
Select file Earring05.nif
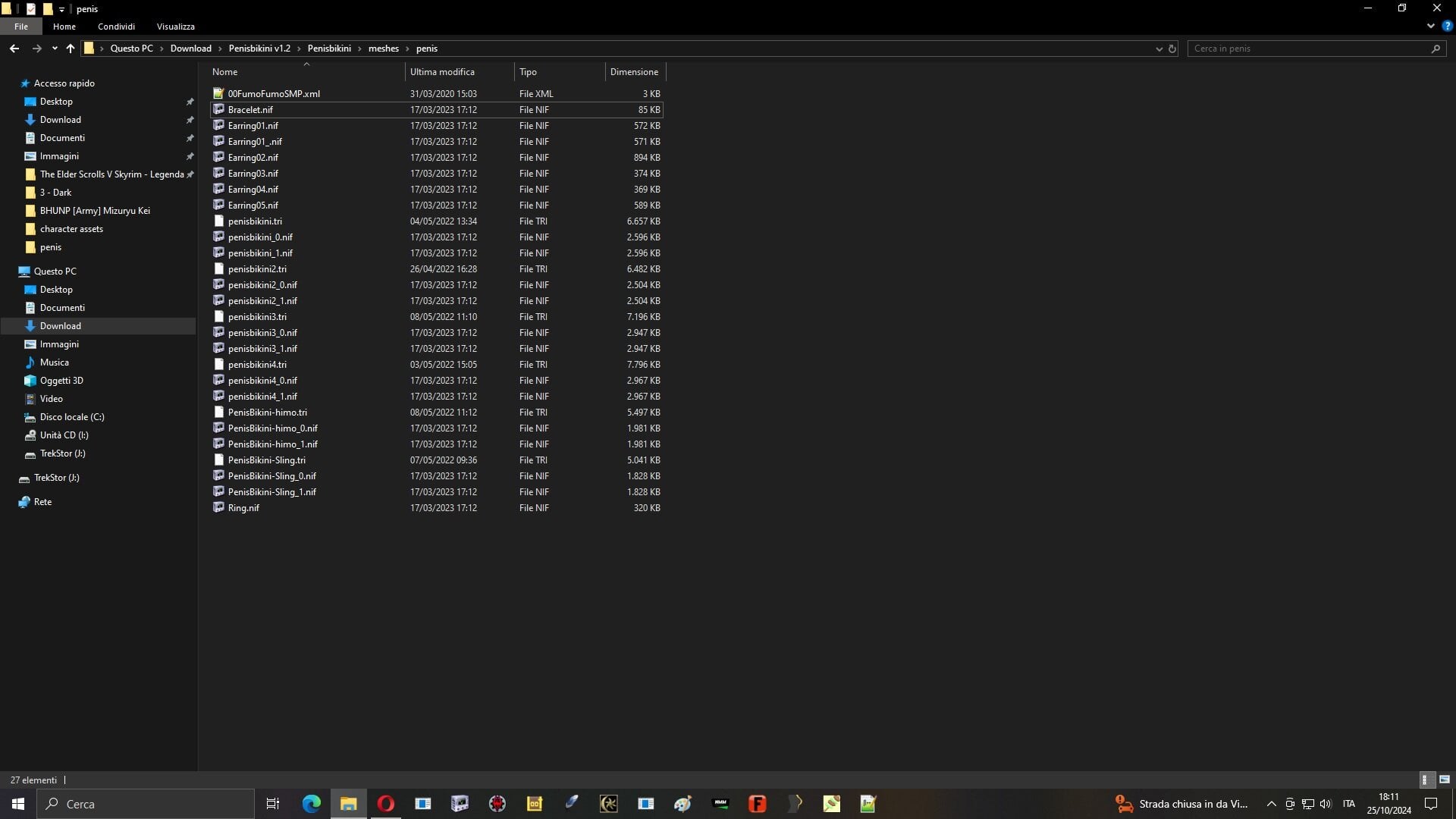(x=436, y=206)
